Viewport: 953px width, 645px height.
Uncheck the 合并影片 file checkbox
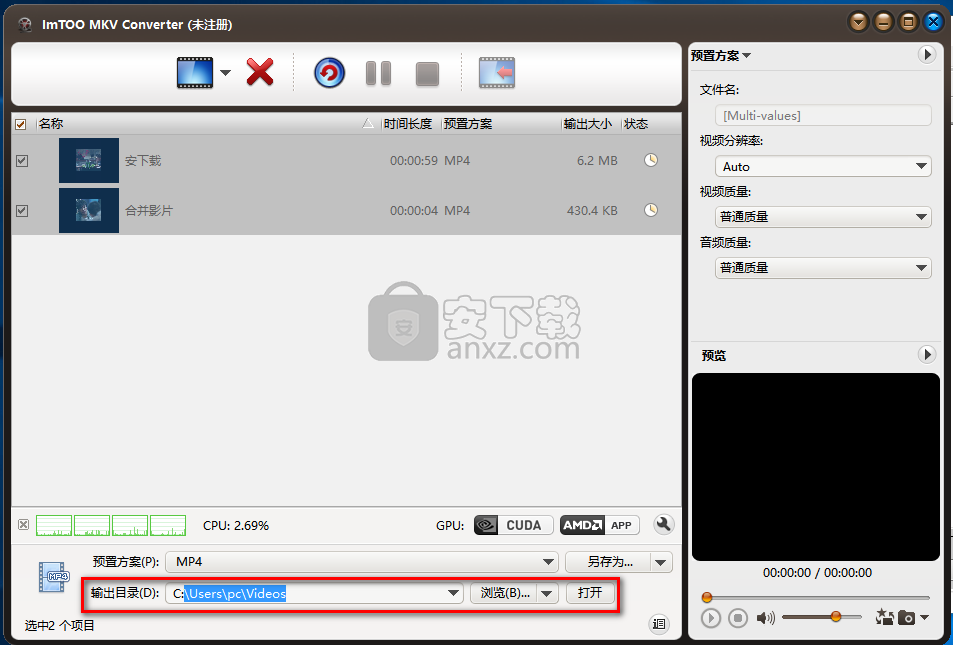pyautogui.click(x=22, y=210)
